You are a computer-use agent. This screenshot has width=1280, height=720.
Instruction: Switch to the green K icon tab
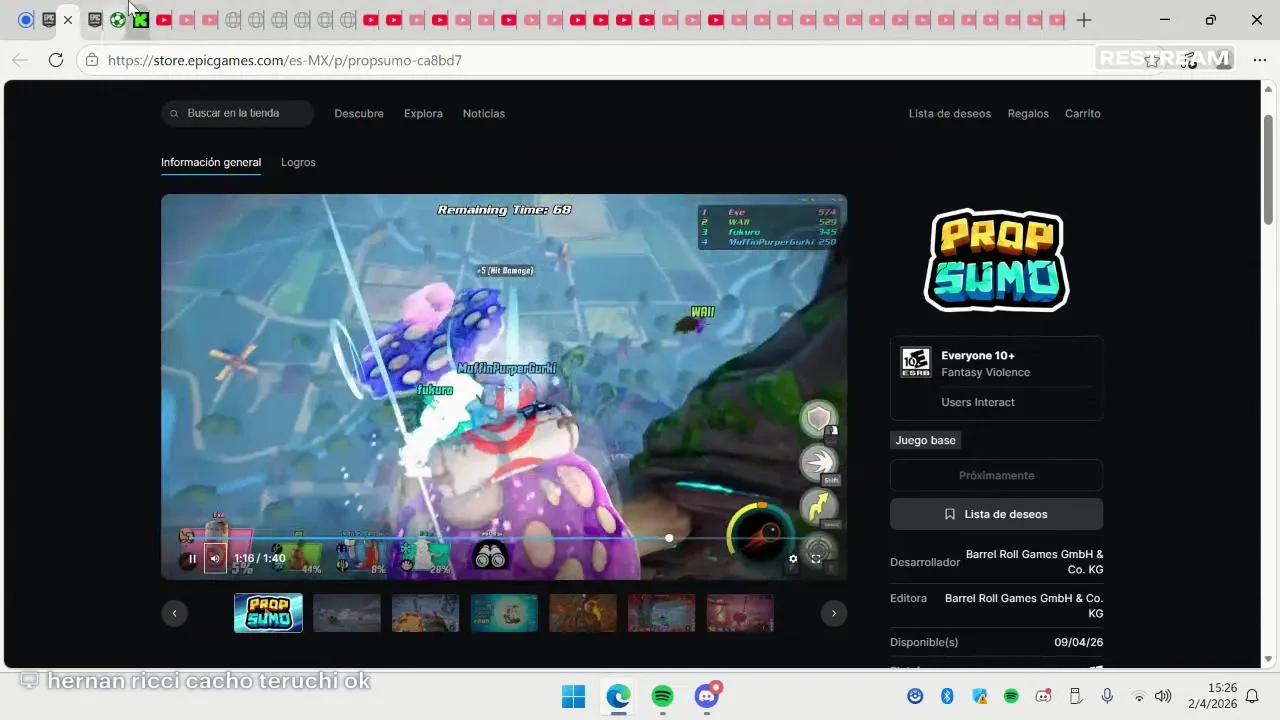(141, 19)
